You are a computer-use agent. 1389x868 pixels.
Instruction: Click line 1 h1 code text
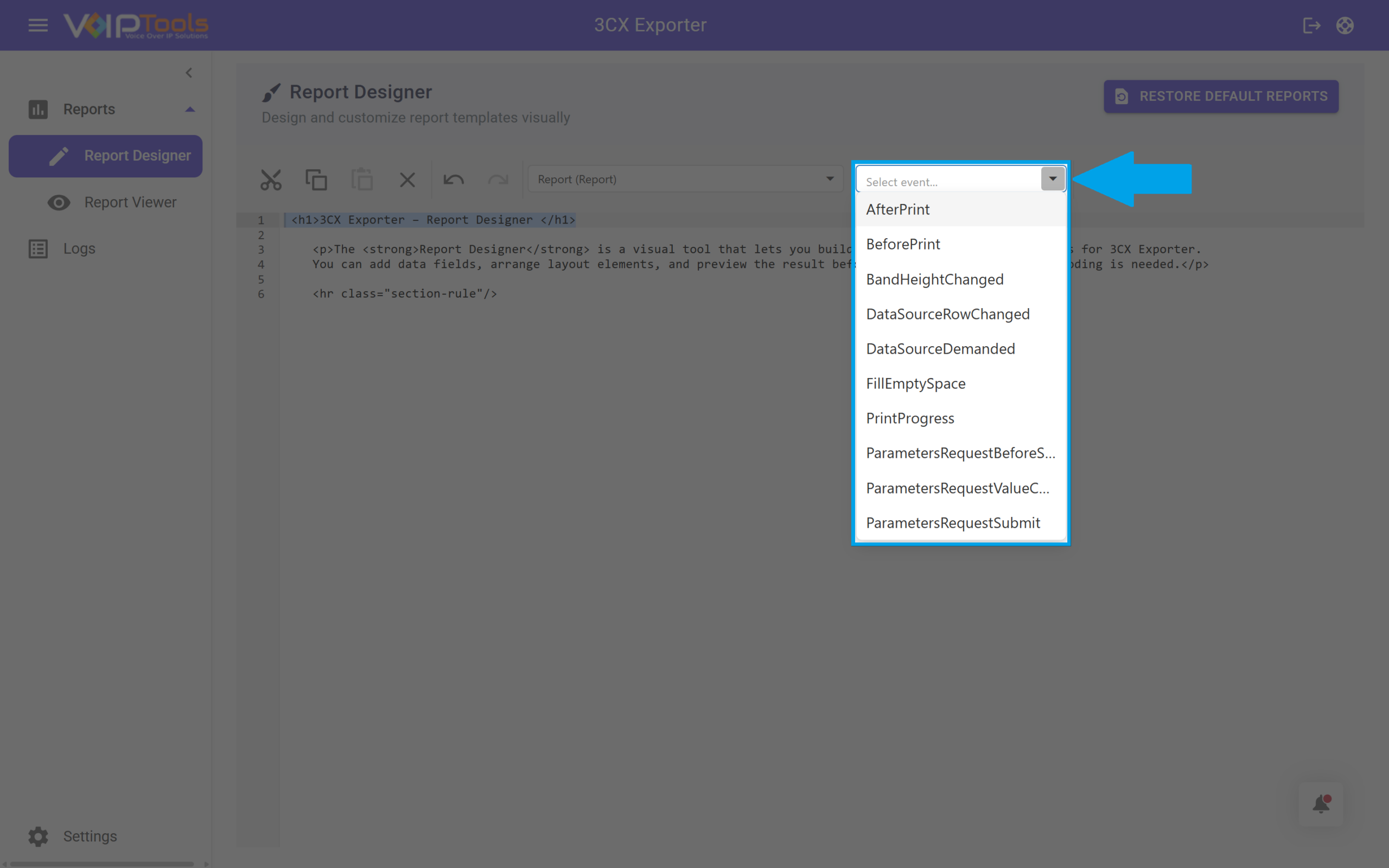click(x=434, y=220)
